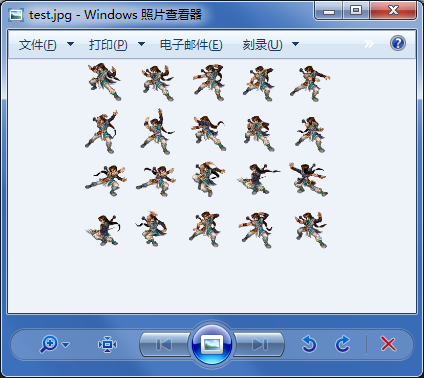Expand the 打印(P) dropdown arrow
The width and height of the screenshot is (424, 378).
pyautogui.click(x=141, y=44)
